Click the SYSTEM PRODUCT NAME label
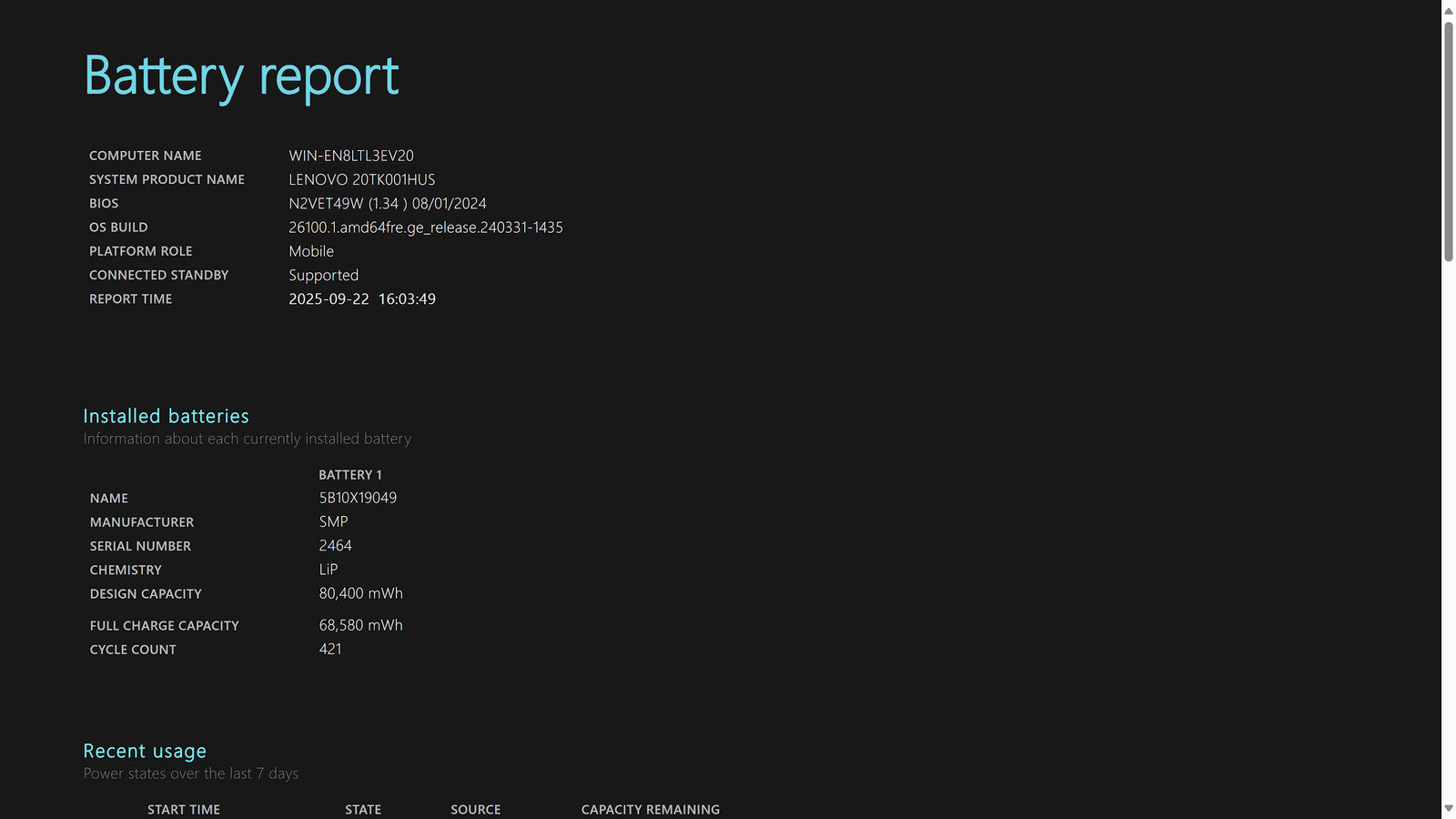 167,179
